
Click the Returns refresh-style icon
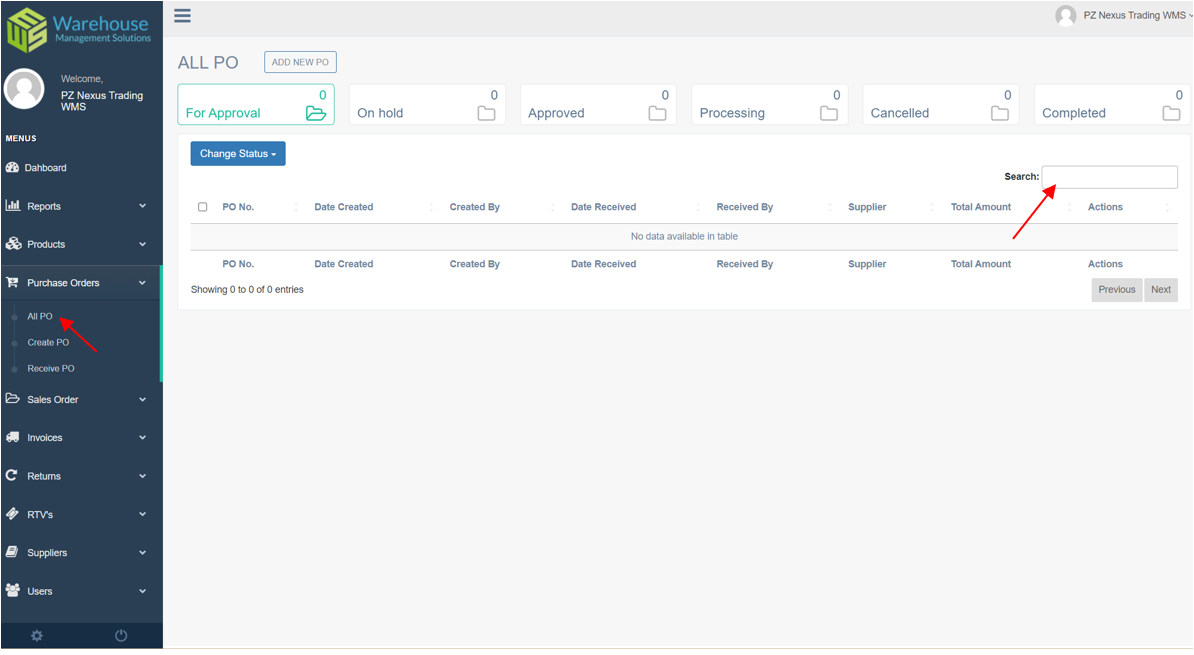13,475
